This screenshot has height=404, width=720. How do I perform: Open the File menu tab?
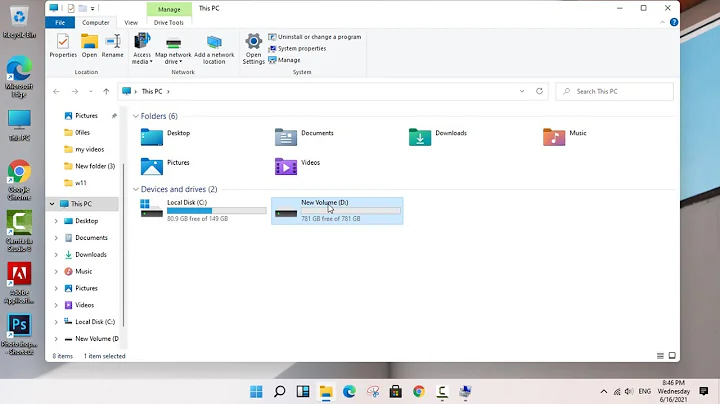tap(61, 22)
